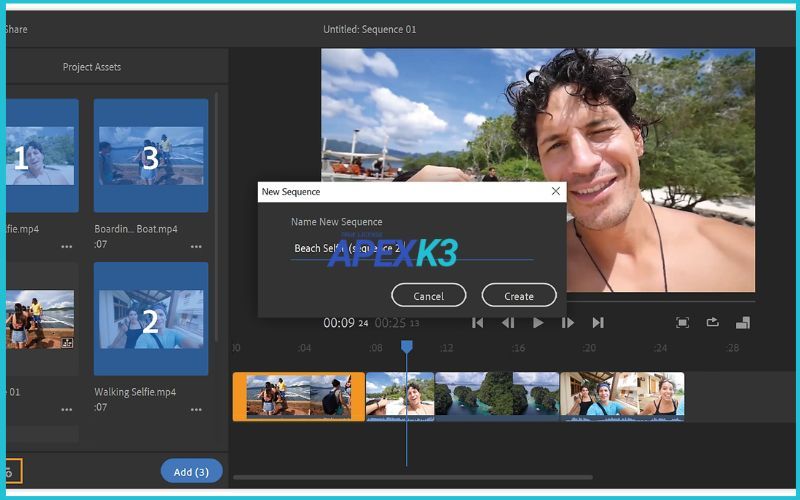The width and height of the screenshot is (800, 500).
Task: Close the New Sequence dialog with X
Action: (x=556, y=191)
